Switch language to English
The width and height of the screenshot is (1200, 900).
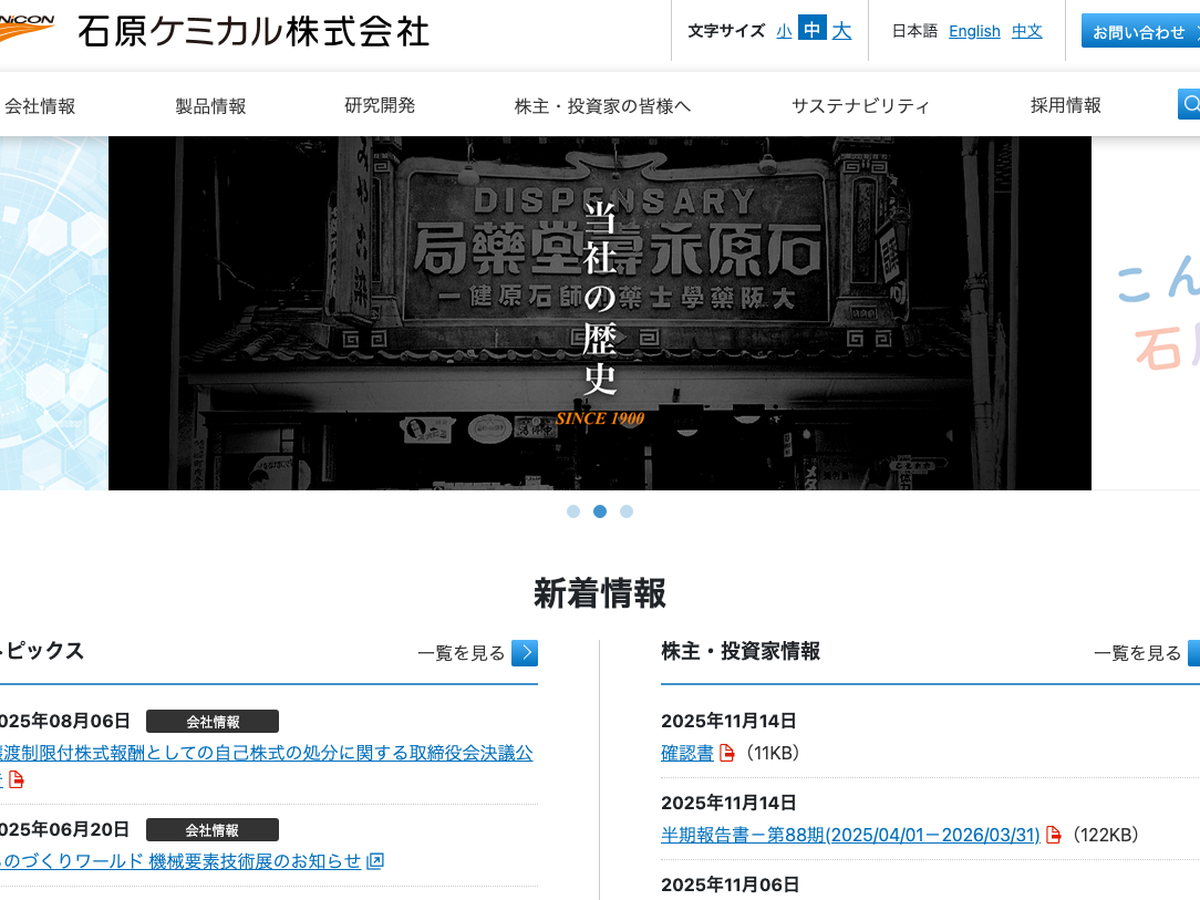pyautogui.click(x=974, y=31)
